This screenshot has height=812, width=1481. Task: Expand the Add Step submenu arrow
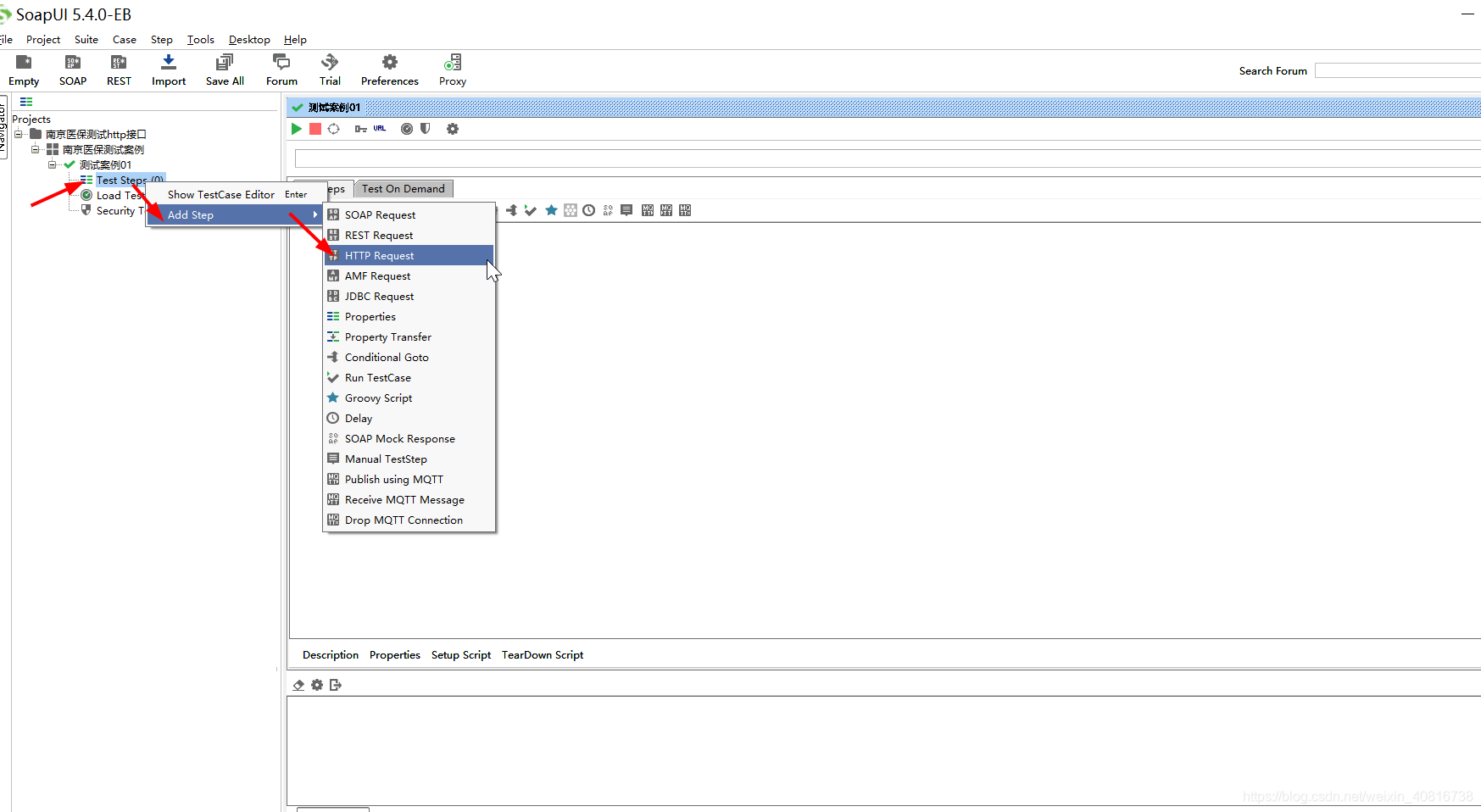click(x=315, y=214)
